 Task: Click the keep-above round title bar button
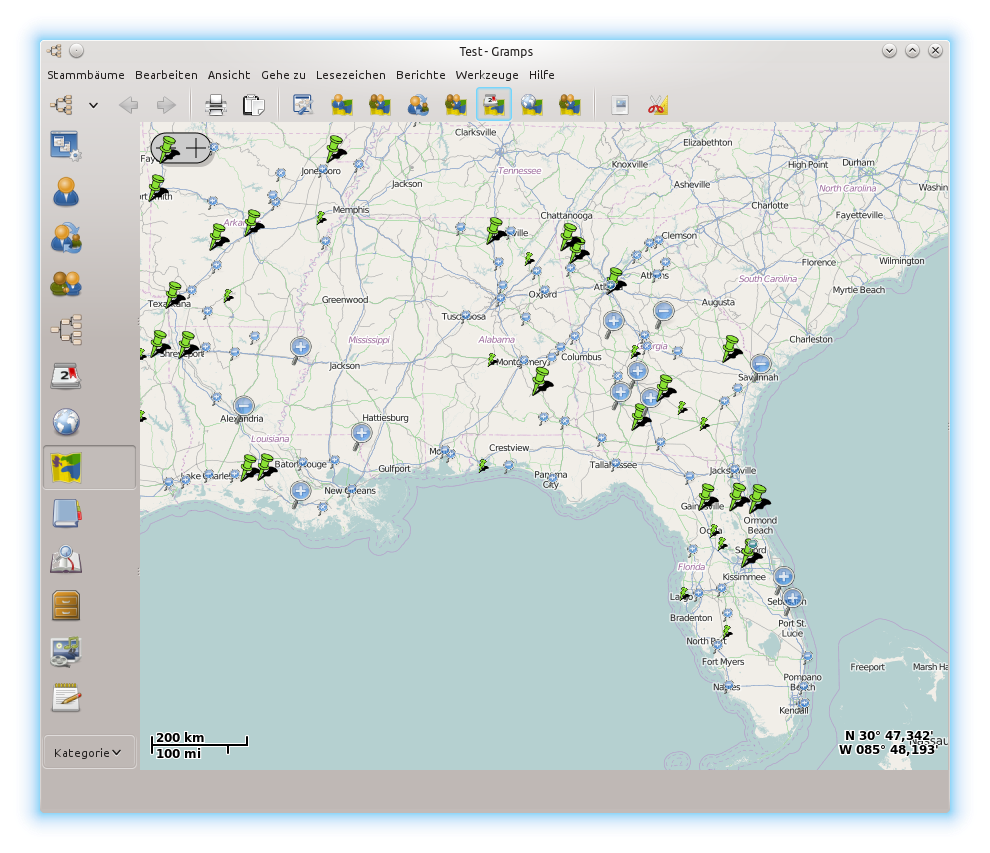76,51
